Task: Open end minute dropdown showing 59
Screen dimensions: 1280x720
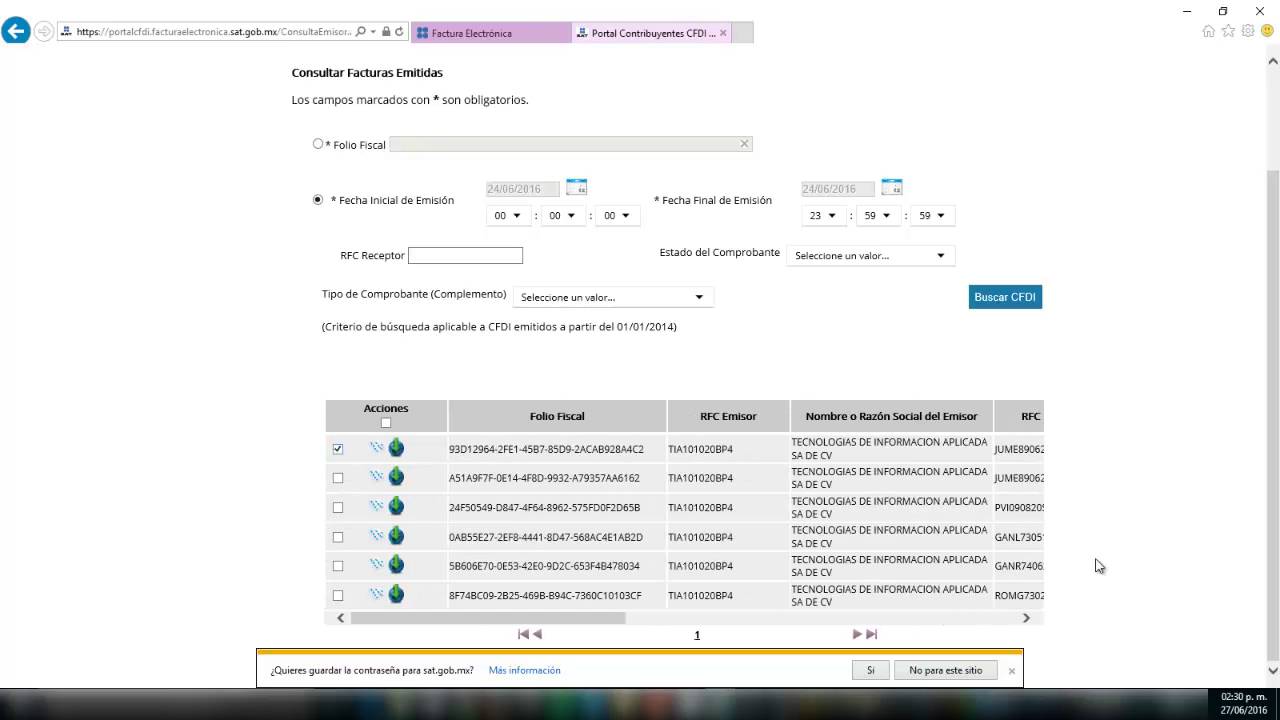Action: point(879,215)
